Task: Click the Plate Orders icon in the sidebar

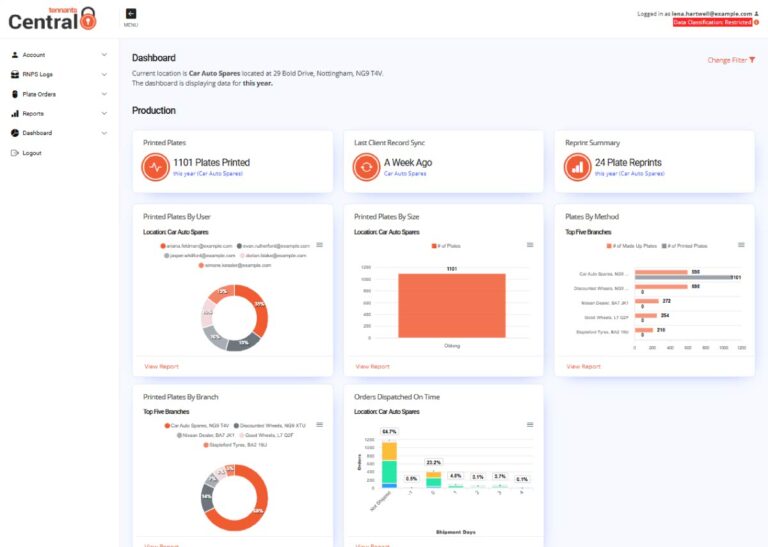Action: point(15,94)
